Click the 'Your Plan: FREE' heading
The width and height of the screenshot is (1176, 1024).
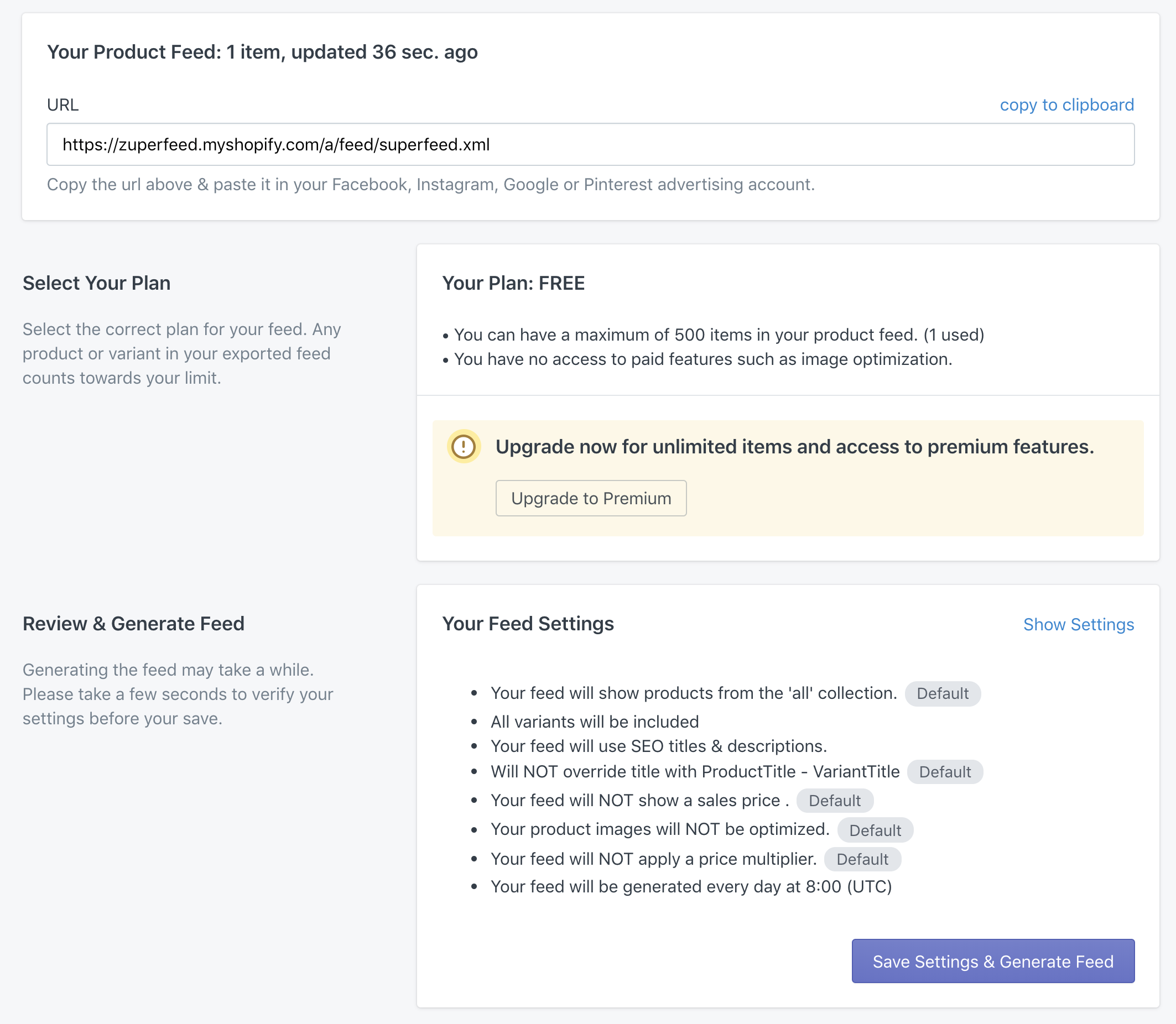click(x=513, y=284)
